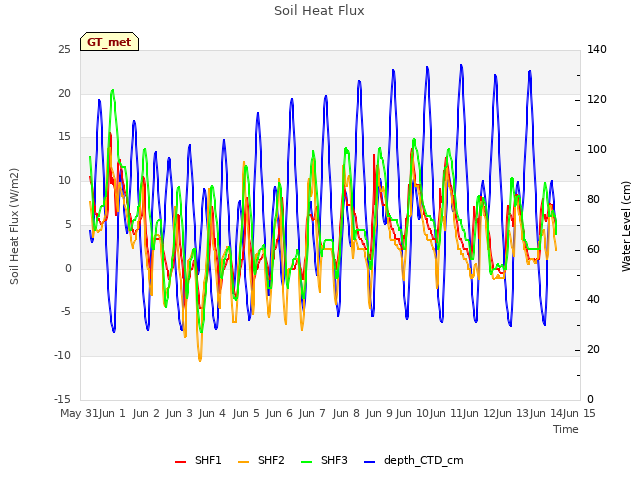Click the Water Level (cm) axis label
640x480 pixels.
[626, 226]
